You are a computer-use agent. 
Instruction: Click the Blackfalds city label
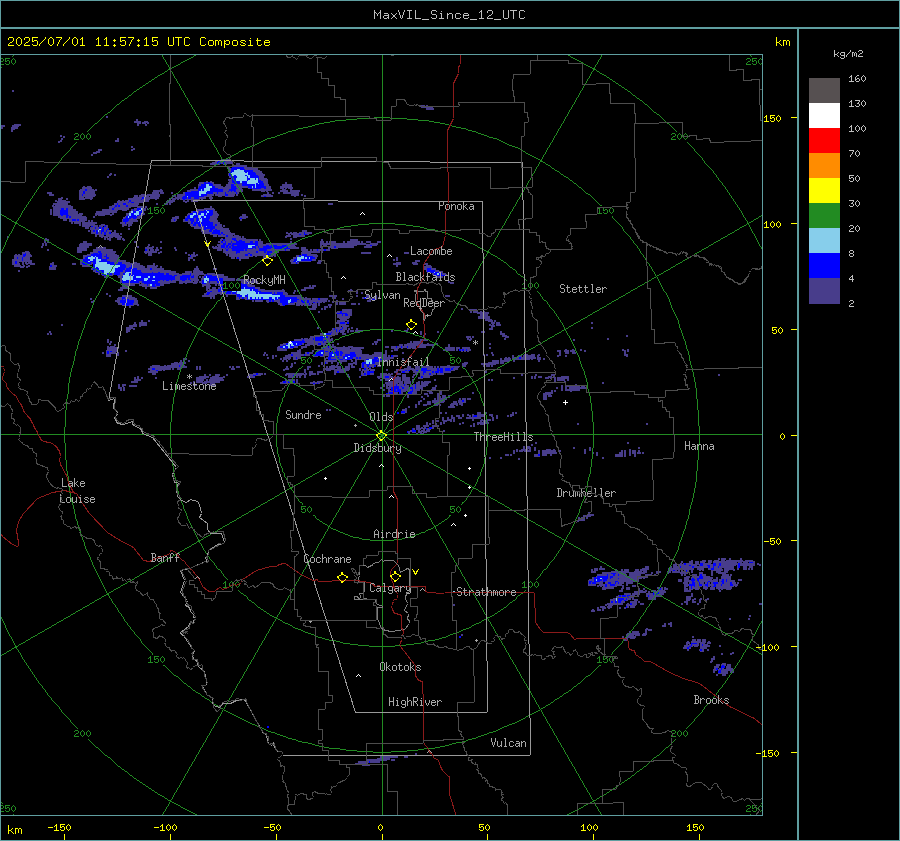(425, 277)
